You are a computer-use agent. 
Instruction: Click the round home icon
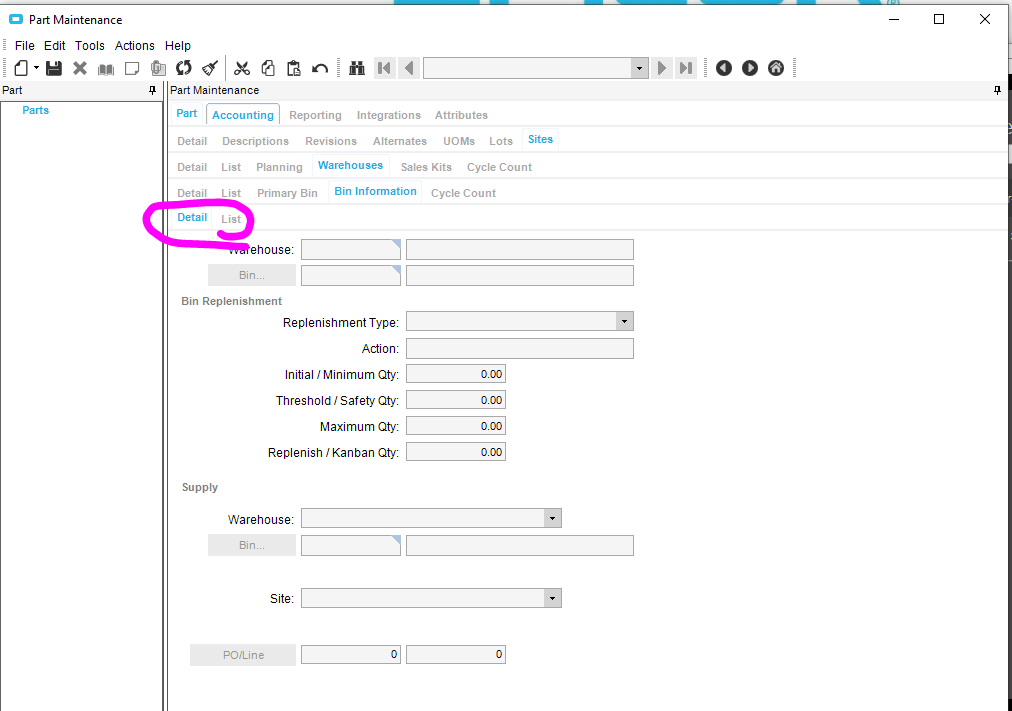776,68
